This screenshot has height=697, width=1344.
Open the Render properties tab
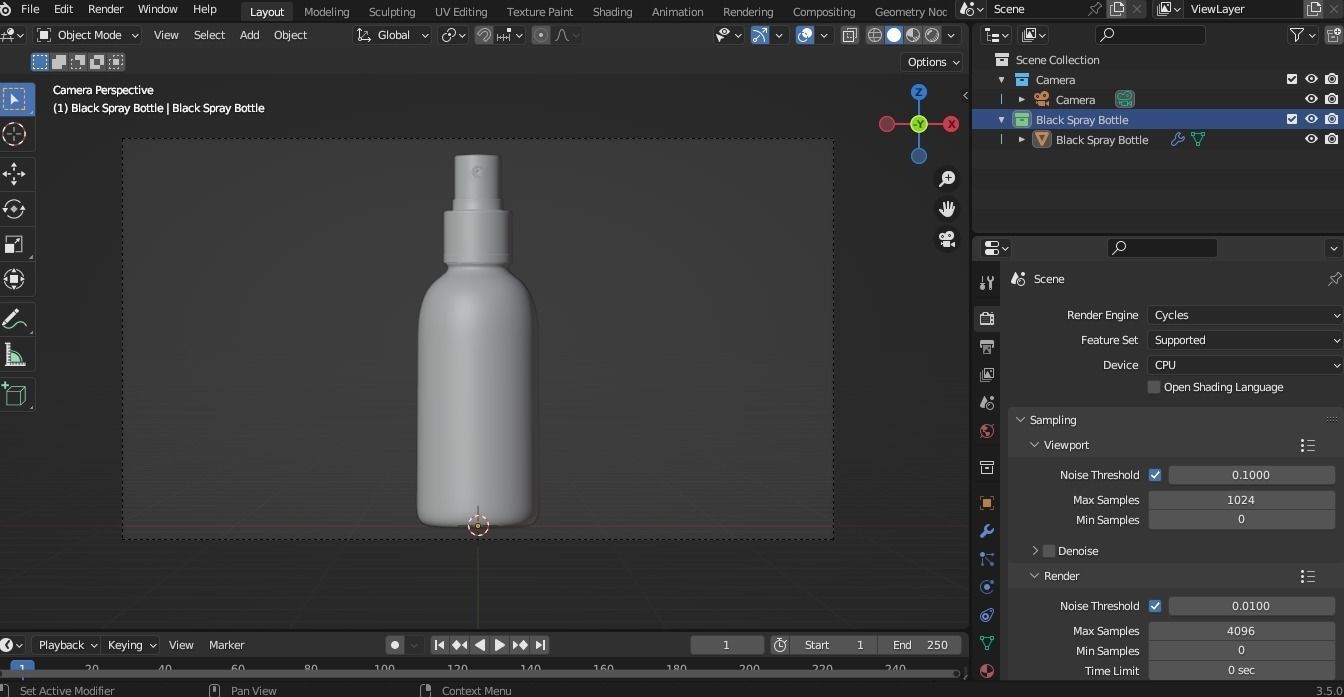coord(987,319)
